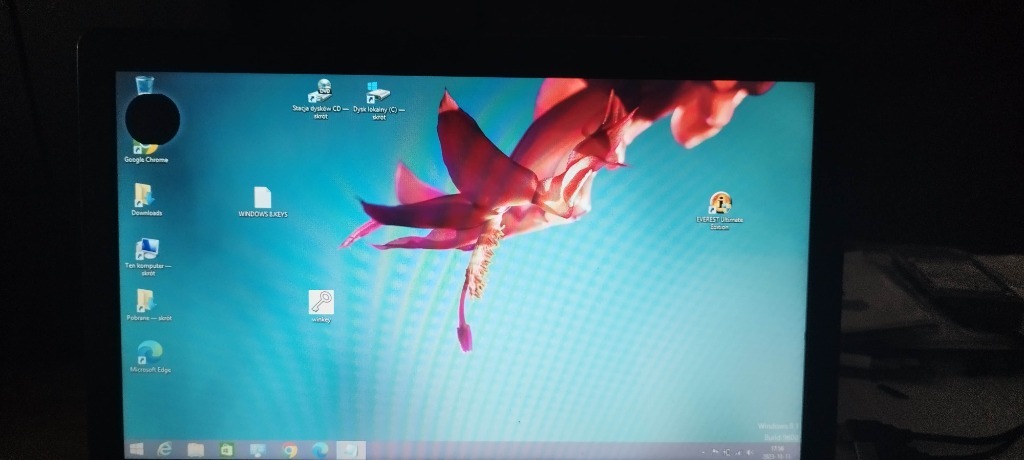1024x460 pixels.
Task: Open the green Store icon in taskbar
Action: (227, 449)
